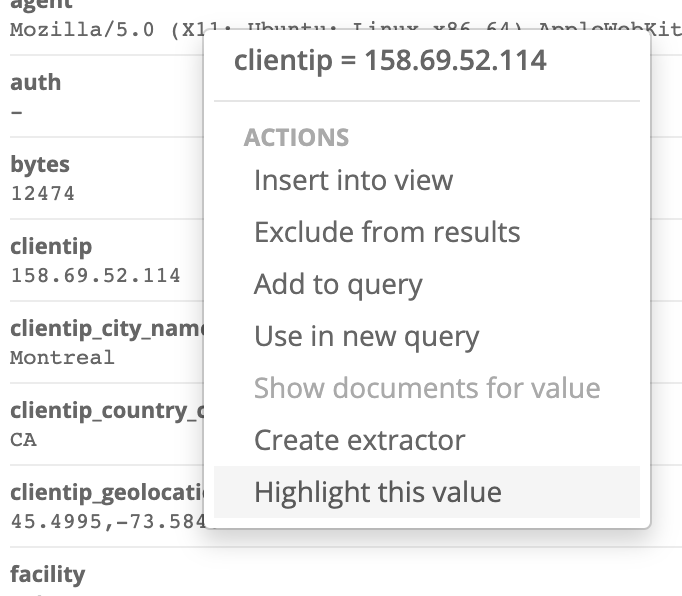Screen dimensions: 682x596
Task: Click 'Show documents for value' entry
Action: (426, 389)
